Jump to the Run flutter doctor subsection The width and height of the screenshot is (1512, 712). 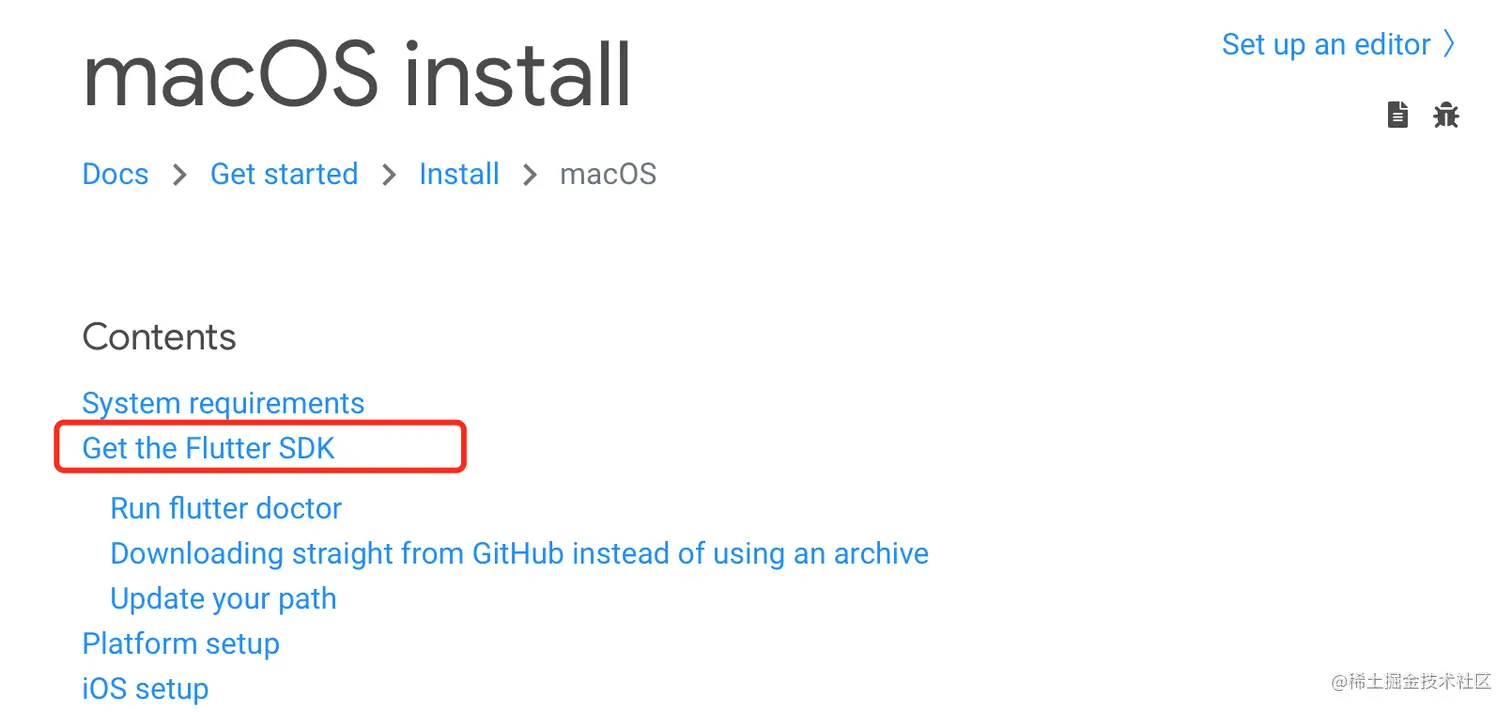[x=226, y=508]
